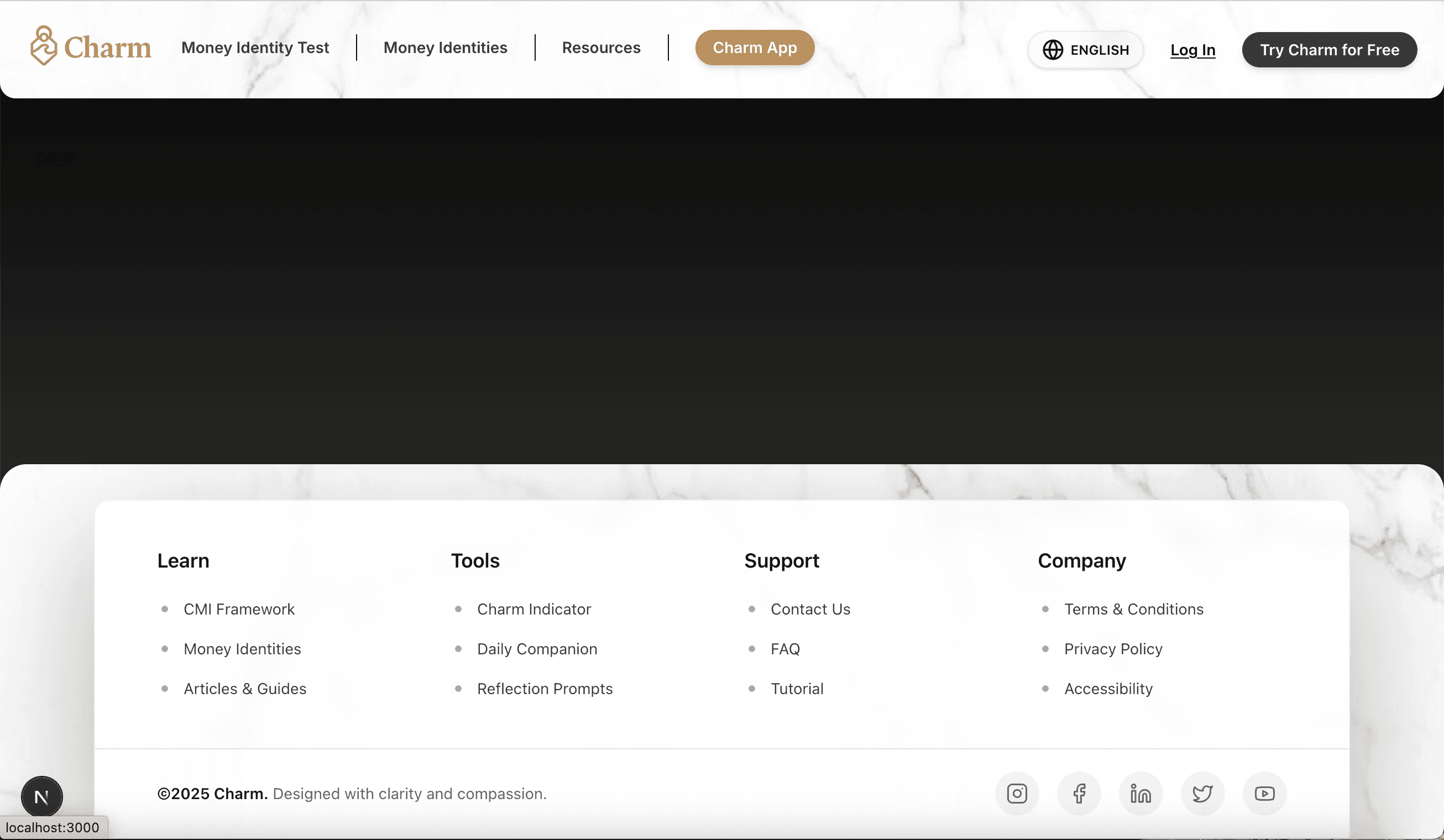Open the Resources navigation menu
1444x840 pixels.
click(601, 48)
